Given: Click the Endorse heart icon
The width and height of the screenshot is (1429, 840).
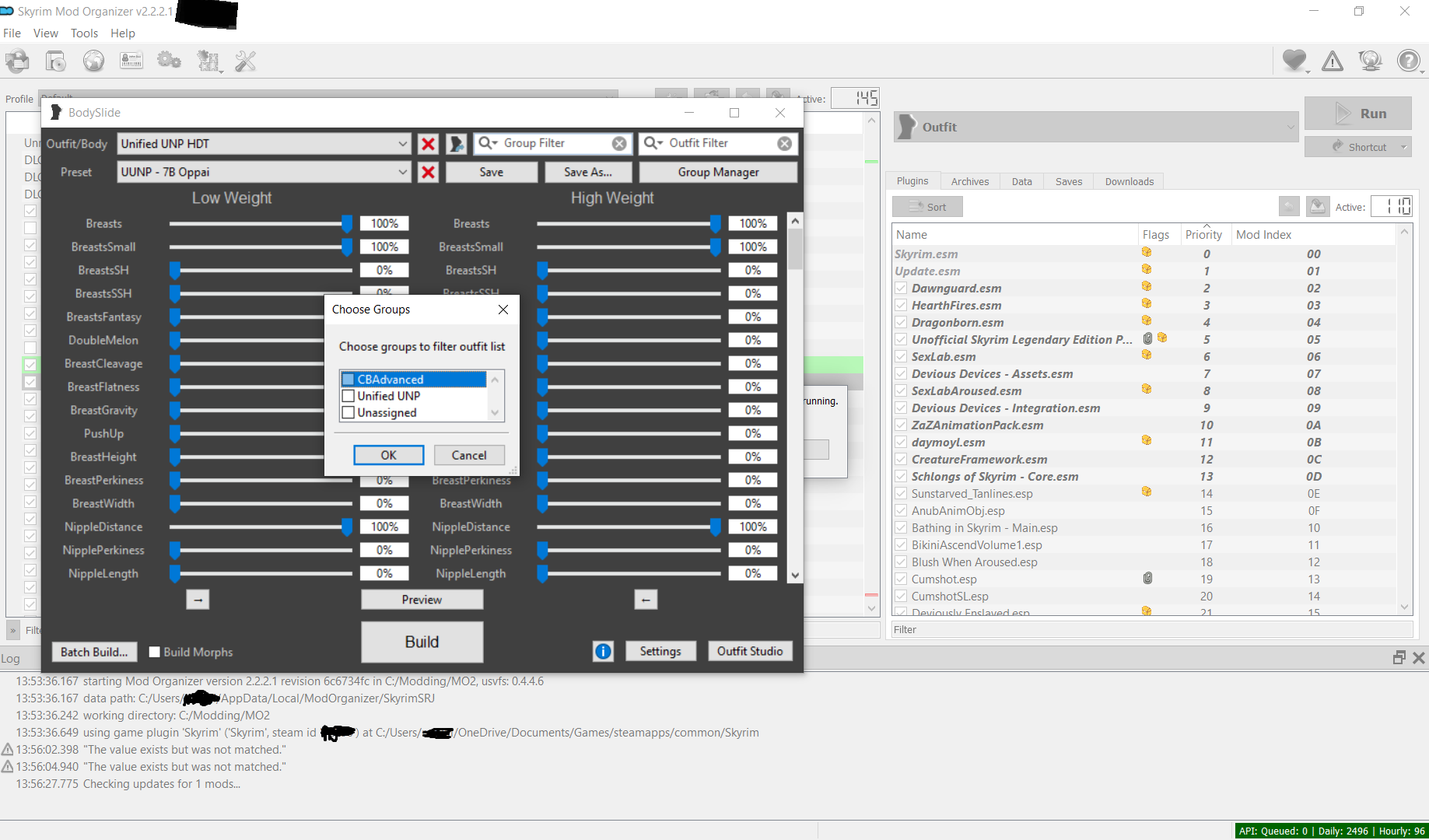Looking at the screenshot, I should click(x=1295, y=61).
